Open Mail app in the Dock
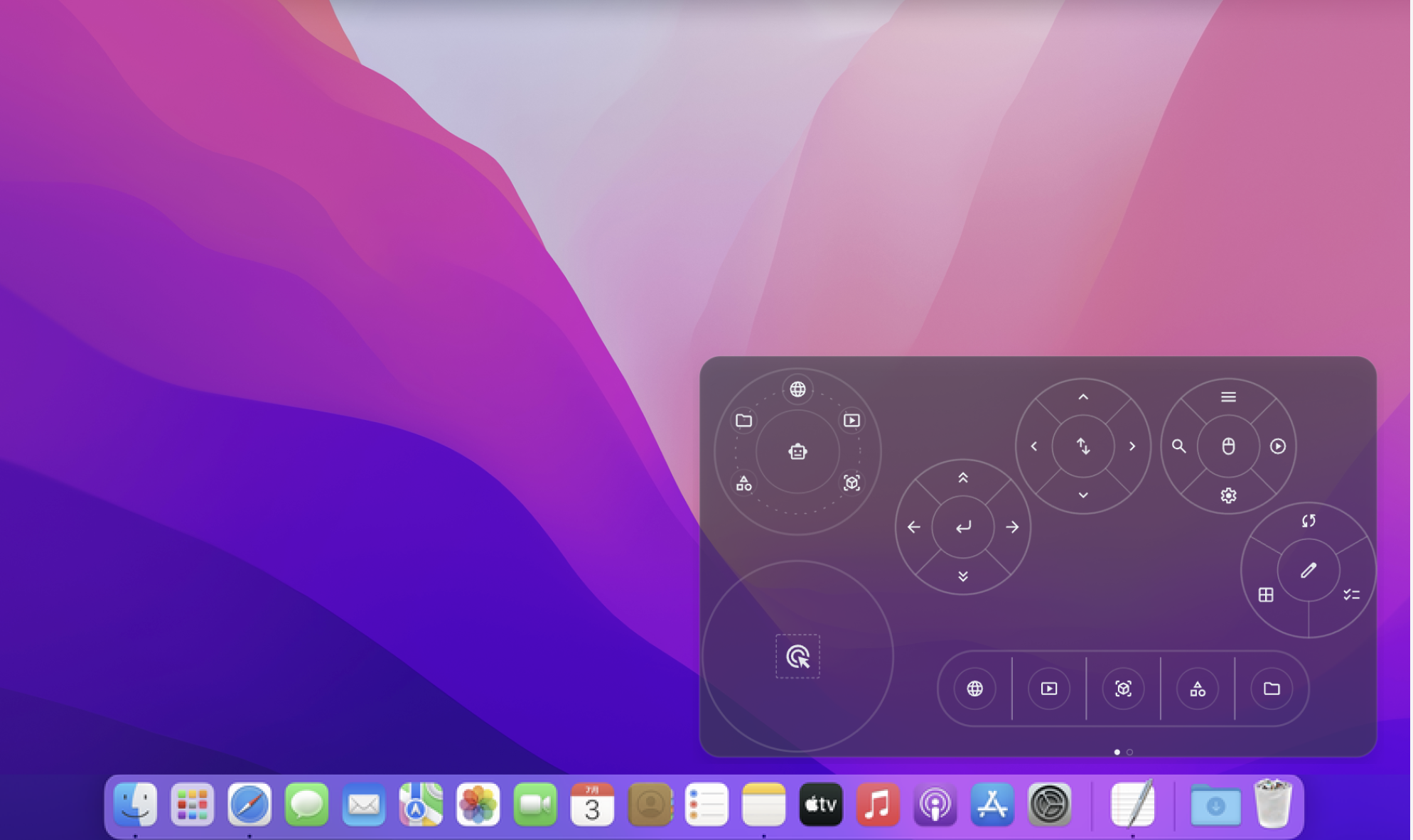Viewport: 1413px width, 840px height. 365,805
